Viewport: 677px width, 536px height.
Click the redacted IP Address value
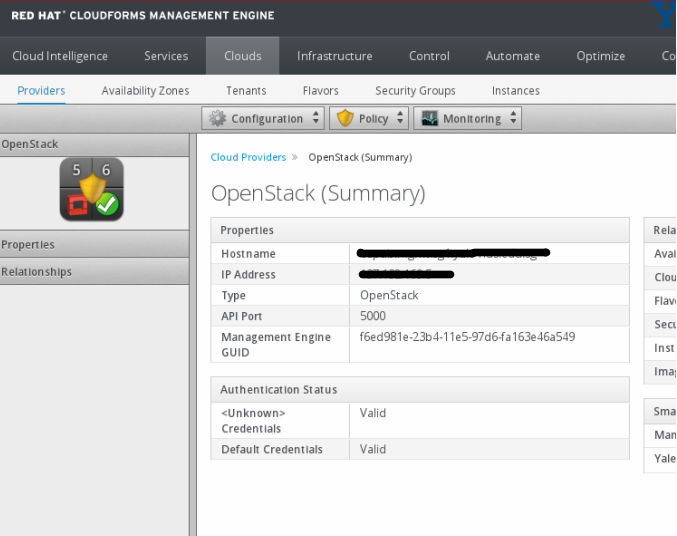click(406, 274)
